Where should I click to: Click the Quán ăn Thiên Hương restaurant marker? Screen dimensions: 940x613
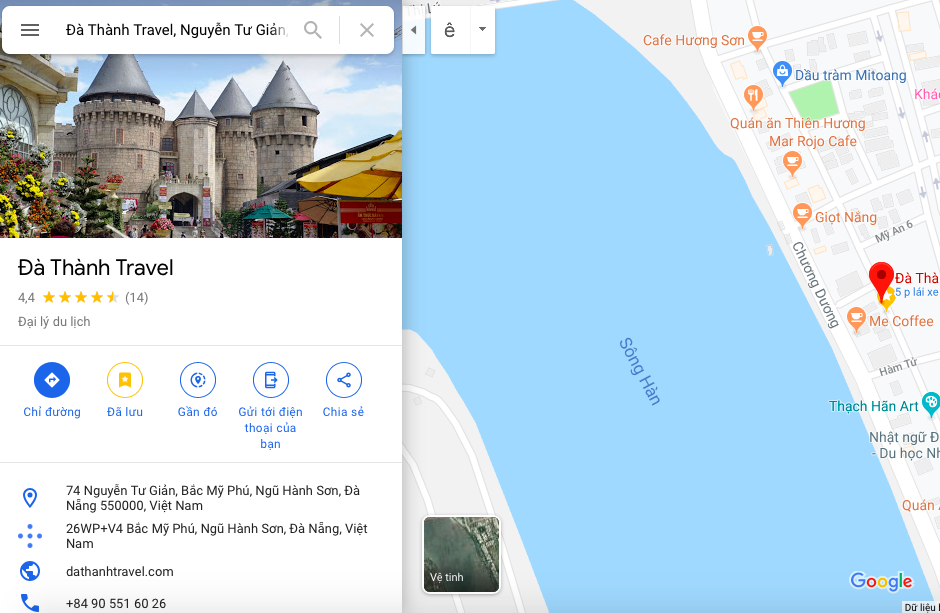754,96
